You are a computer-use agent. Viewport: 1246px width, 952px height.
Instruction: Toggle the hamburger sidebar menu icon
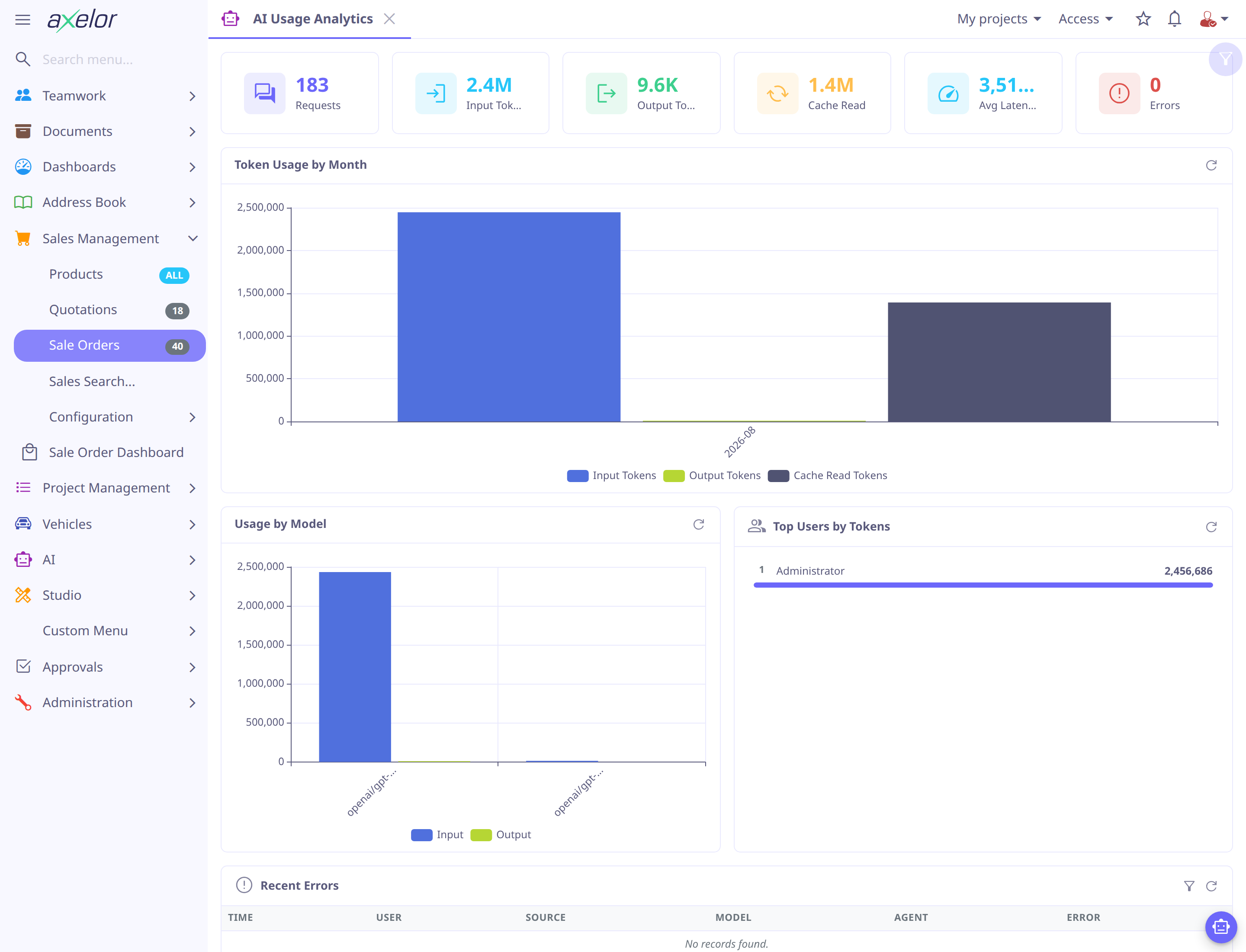coord(22,20)
